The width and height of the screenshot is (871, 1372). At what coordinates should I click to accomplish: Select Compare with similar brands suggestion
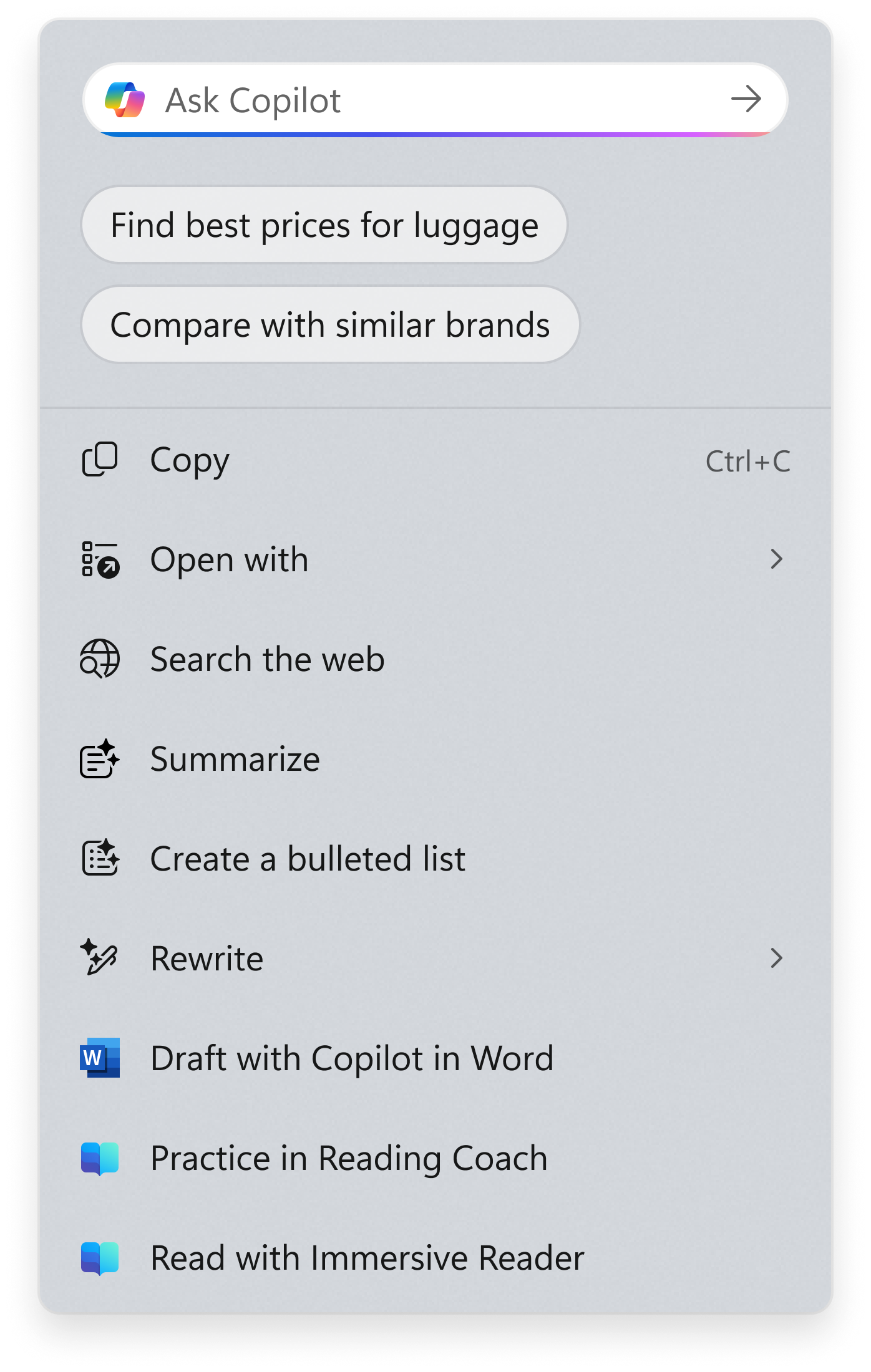coord(331,325)
